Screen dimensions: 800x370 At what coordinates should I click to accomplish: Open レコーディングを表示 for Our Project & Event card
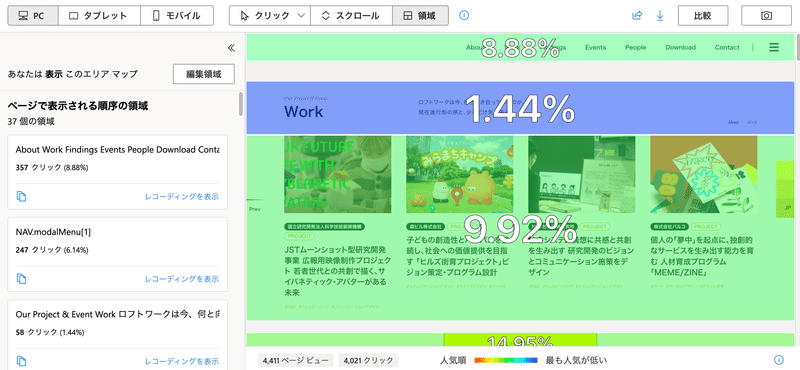tap(182, 362)
